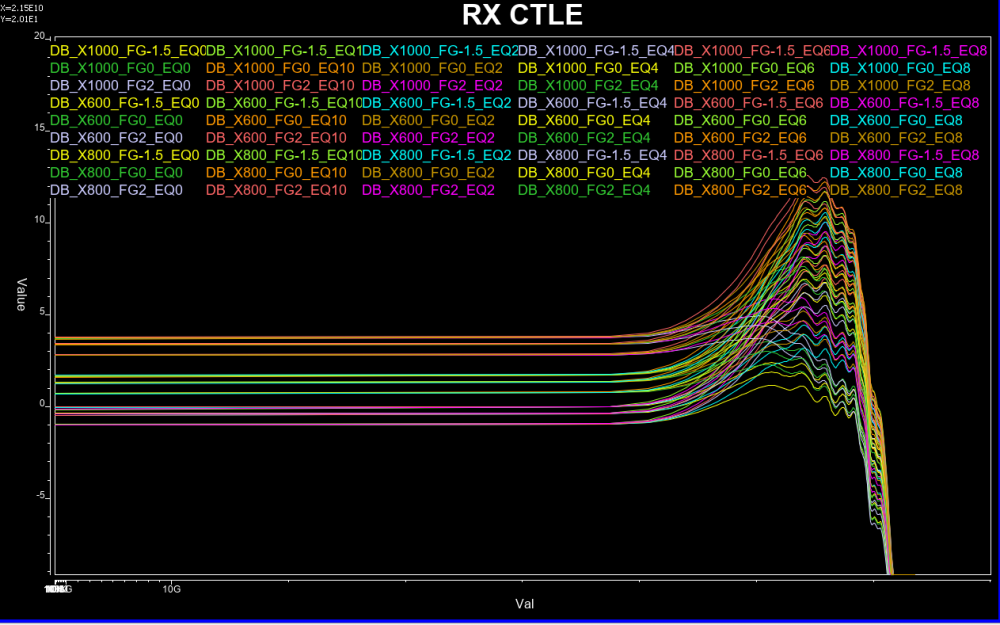
Task: Select legend entry DB_X800_FG2_EQ4
Action: (x=588, y=190)
